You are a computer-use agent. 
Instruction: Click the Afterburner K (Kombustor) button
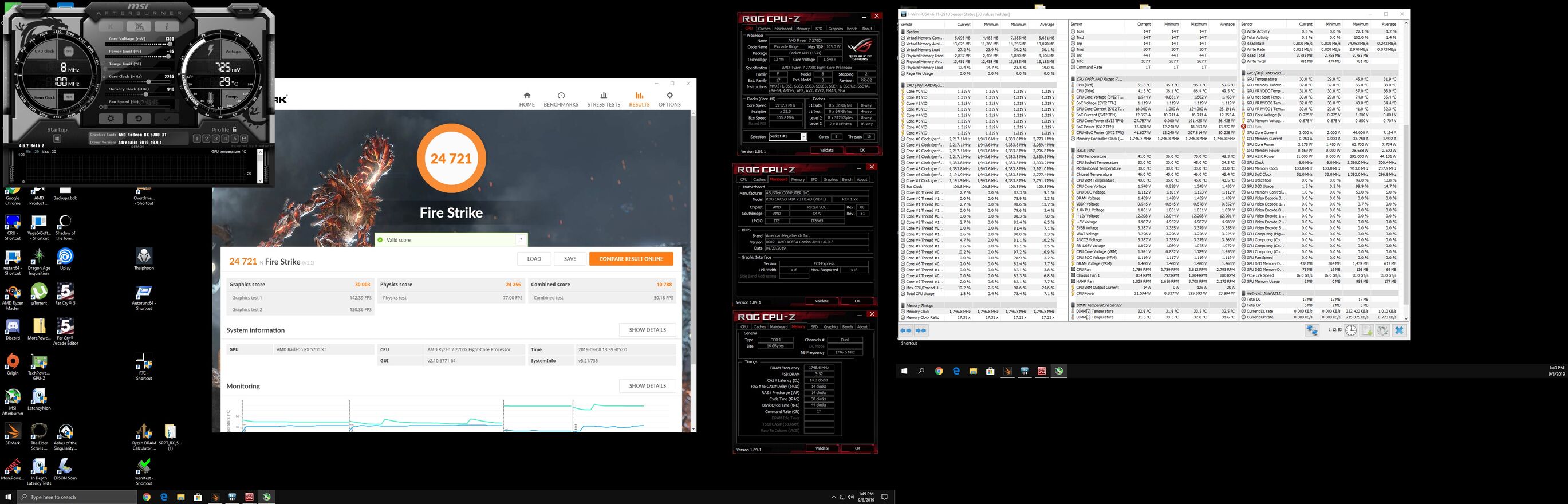[x=110, y=27]
